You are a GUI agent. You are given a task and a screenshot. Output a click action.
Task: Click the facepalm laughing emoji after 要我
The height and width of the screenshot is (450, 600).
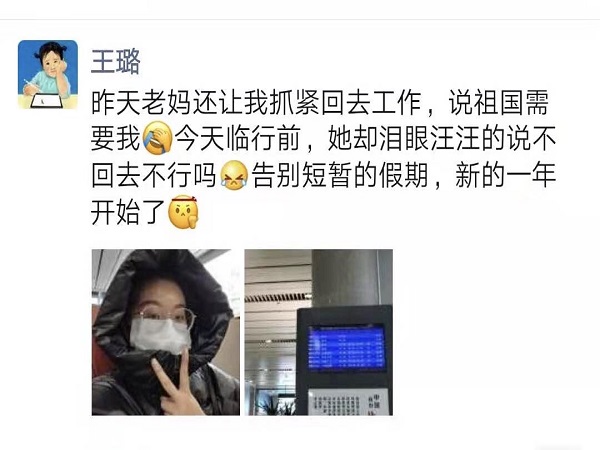[157, 139]
